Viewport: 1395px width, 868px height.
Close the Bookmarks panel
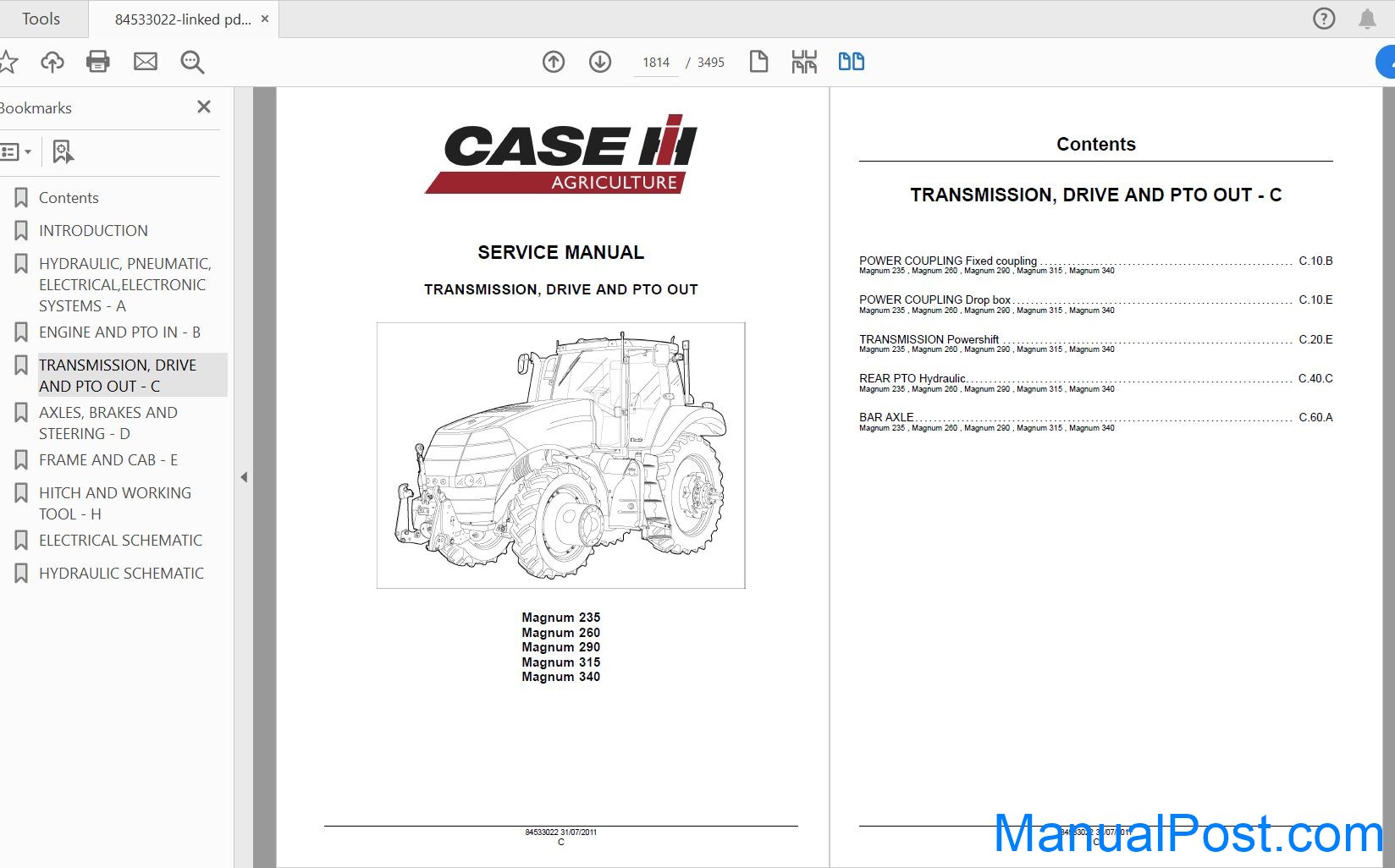204,107
